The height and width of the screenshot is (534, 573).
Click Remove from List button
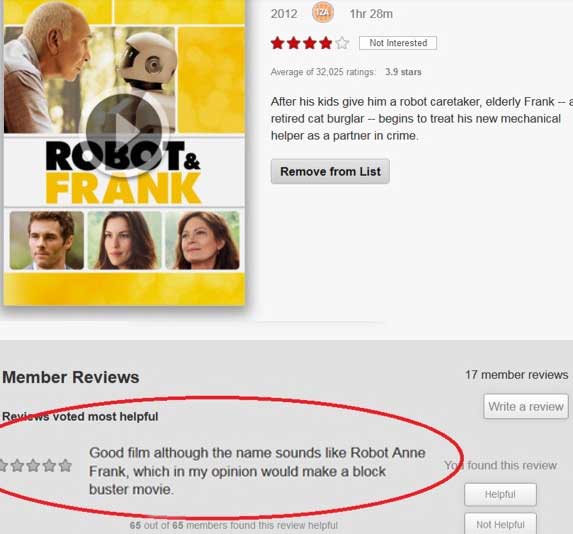tap(330, 171)
